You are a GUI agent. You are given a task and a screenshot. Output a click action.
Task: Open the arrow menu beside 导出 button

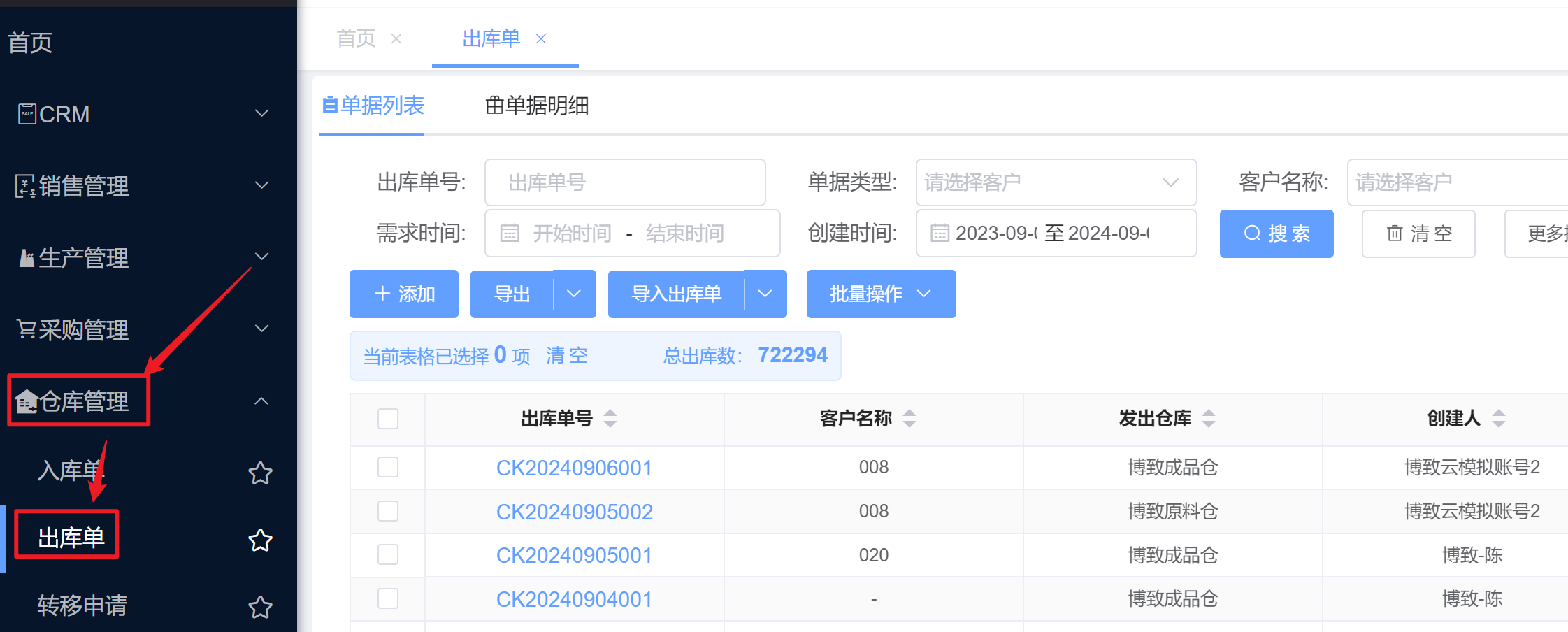click(x=574, y=294)
